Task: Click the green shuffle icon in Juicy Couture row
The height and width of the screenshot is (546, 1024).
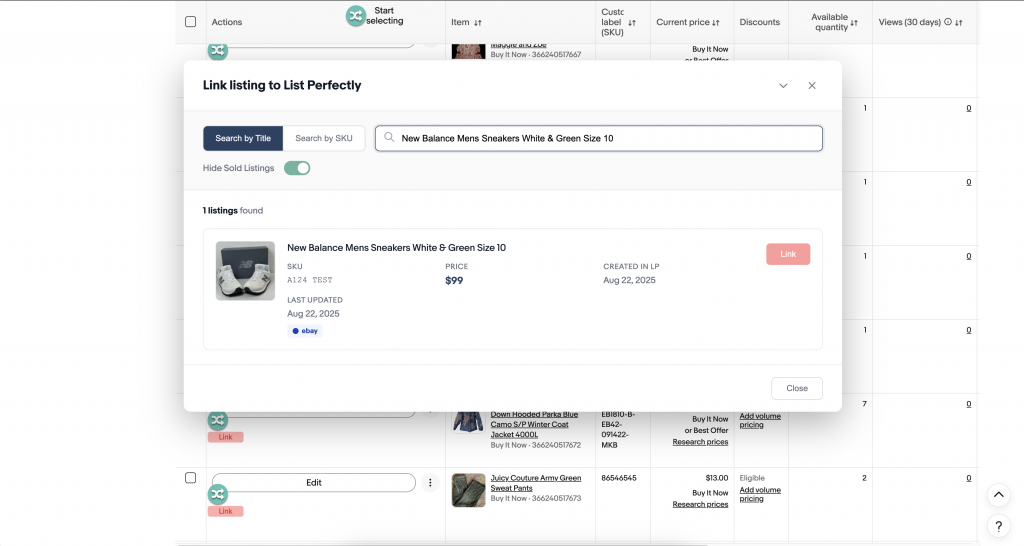Action: tap(218, 494)
